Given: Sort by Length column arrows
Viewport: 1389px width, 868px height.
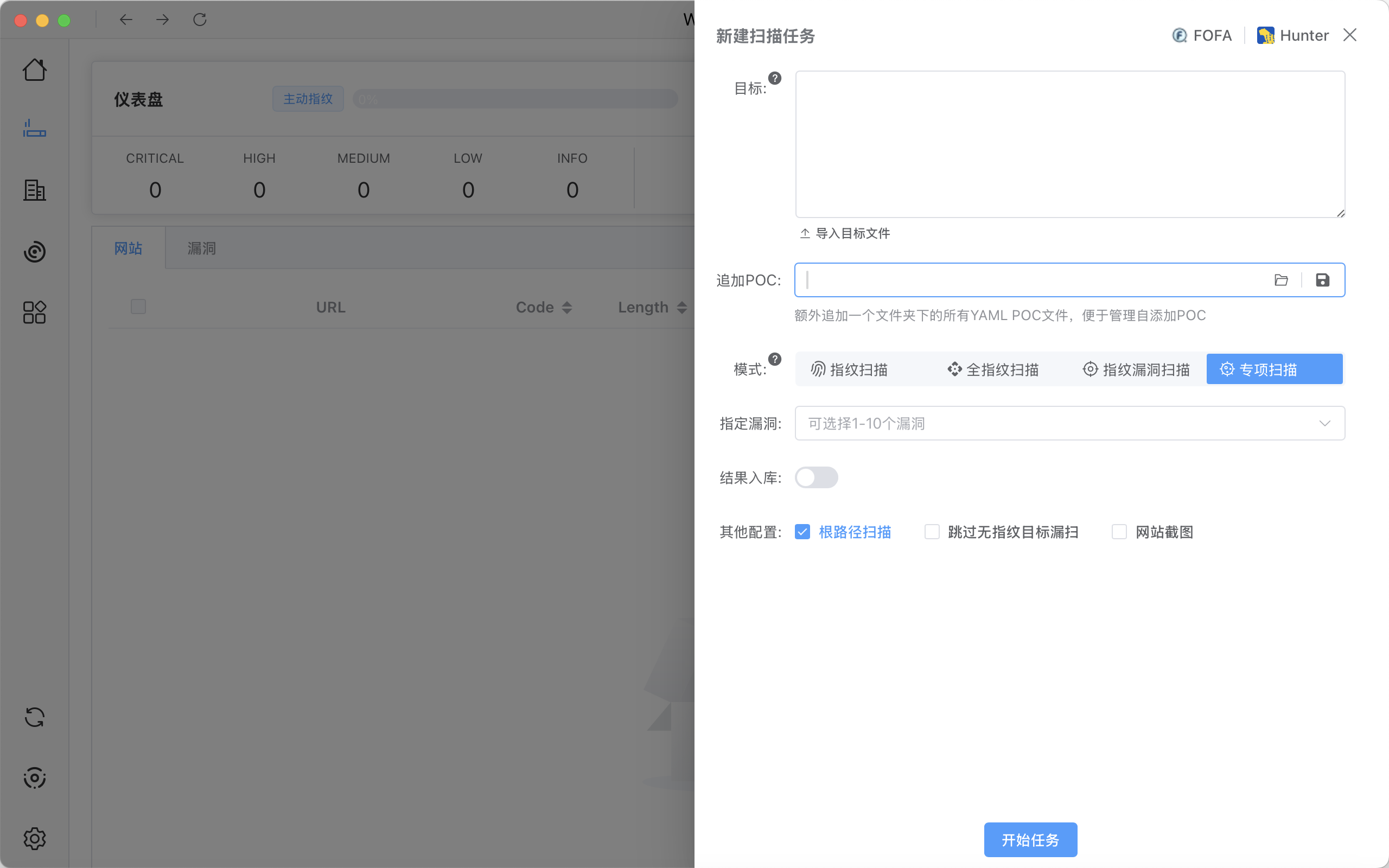Looking at the screenshot, I should tap(682, 308).
